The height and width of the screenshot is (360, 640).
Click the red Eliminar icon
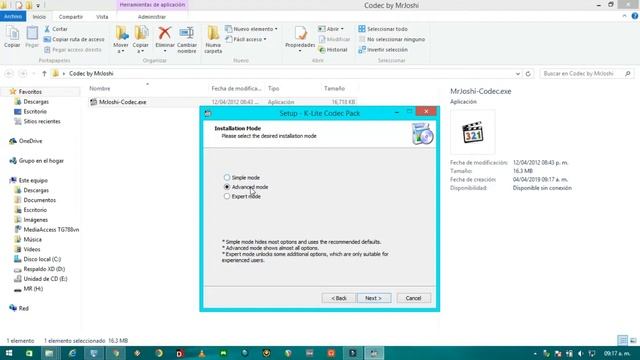(x=164, y=33)
